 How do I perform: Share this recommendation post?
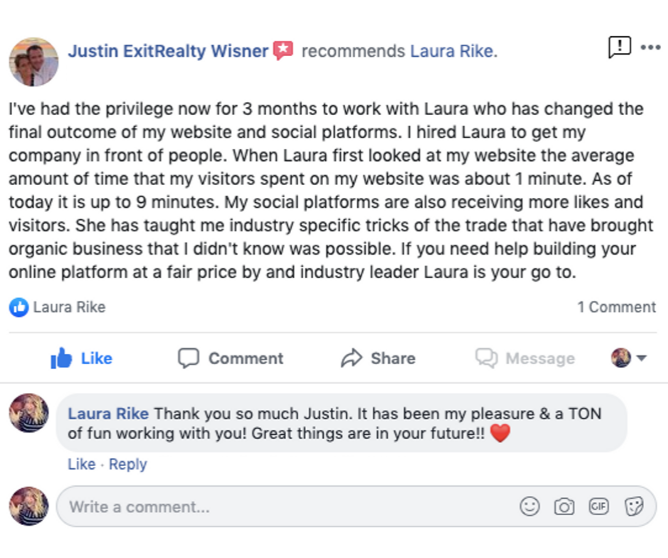(378, 358)
